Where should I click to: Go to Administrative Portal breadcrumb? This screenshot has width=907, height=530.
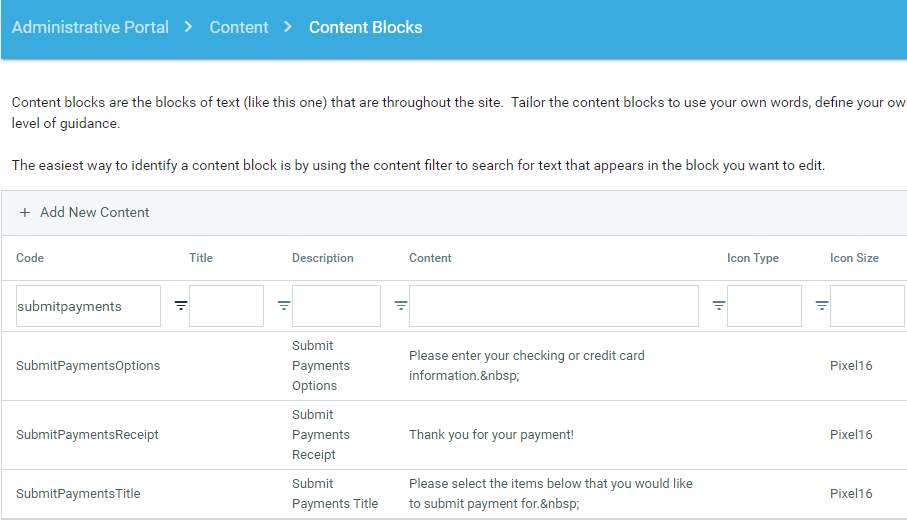click(90, 27)
